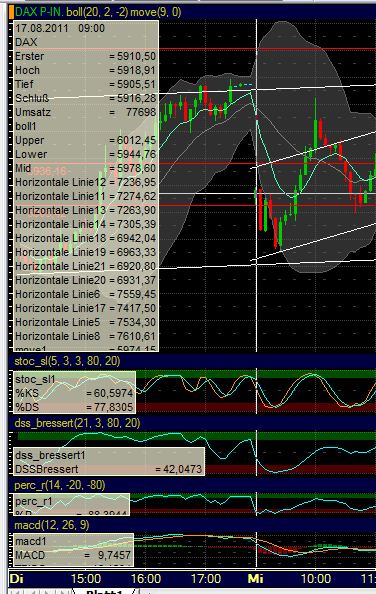Click the %DS value 77,8305
376x594 pixels.
coord(114,407)
